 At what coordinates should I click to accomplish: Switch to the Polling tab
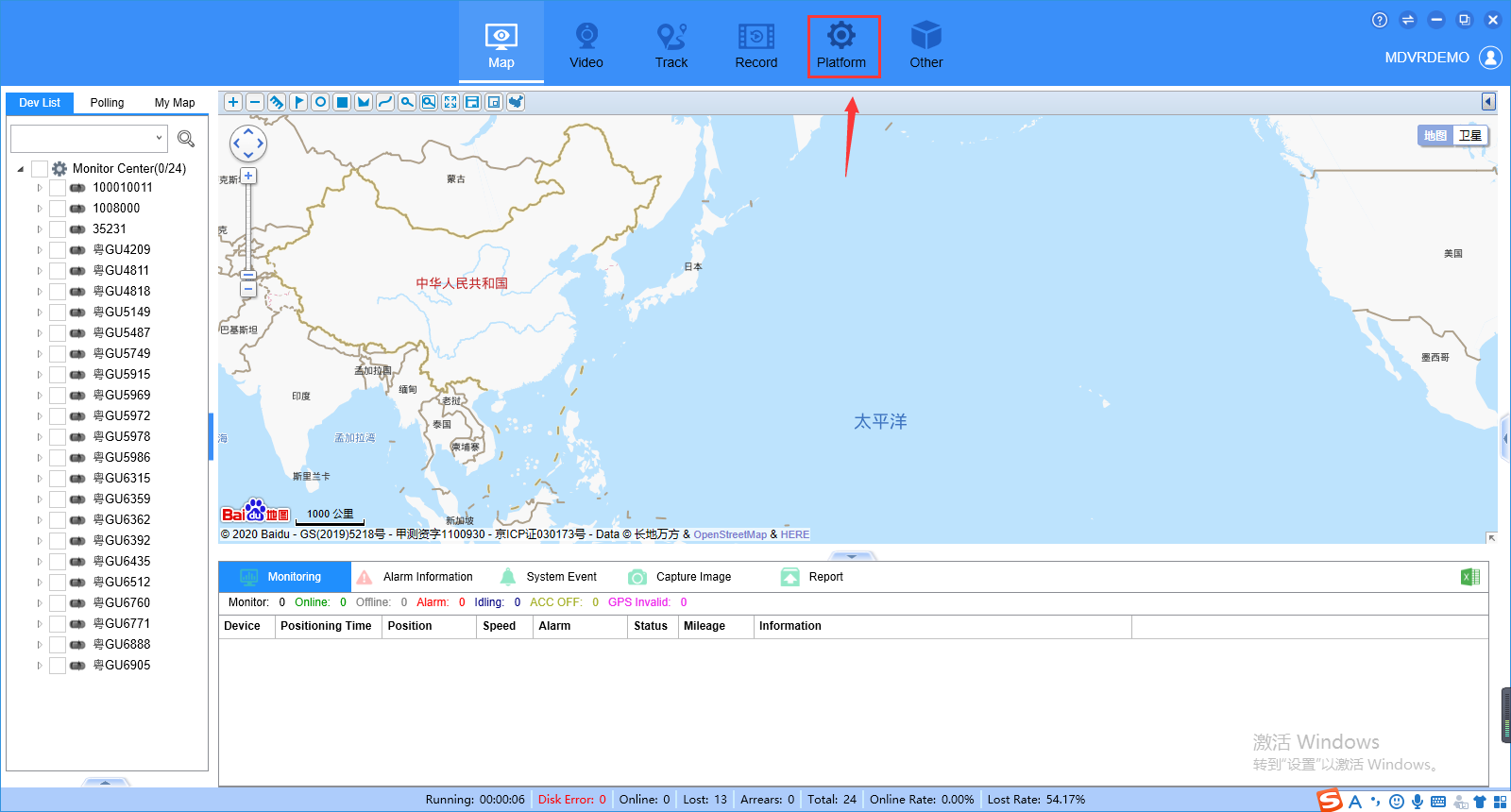pos(107,102)
